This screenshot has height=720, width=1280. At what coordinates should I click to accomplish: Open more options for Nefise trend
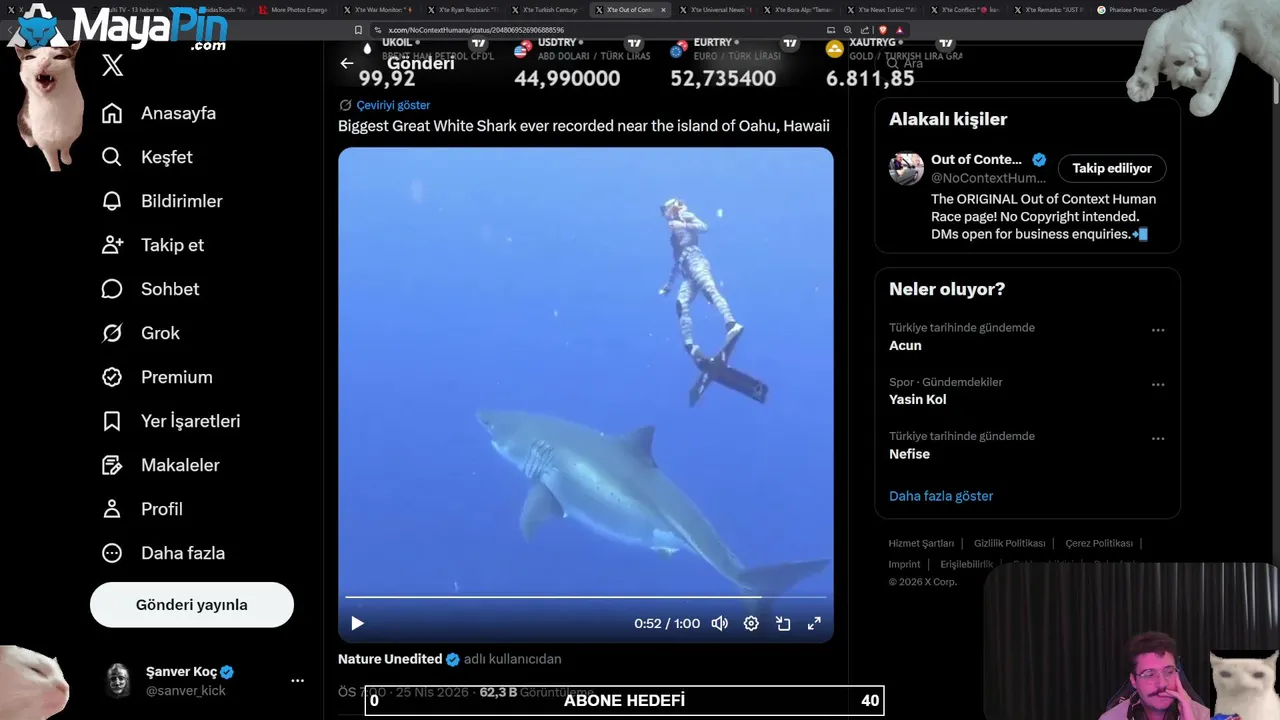click(x=1158, y=438)
